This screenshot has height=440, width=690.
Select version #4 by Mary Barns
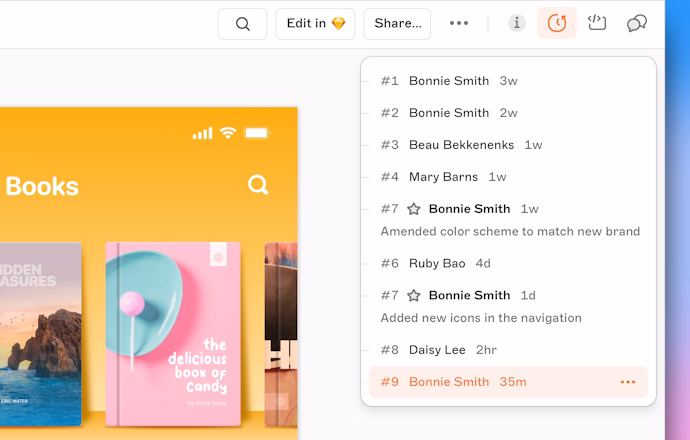pyautogui.click(x=443, y=177)
